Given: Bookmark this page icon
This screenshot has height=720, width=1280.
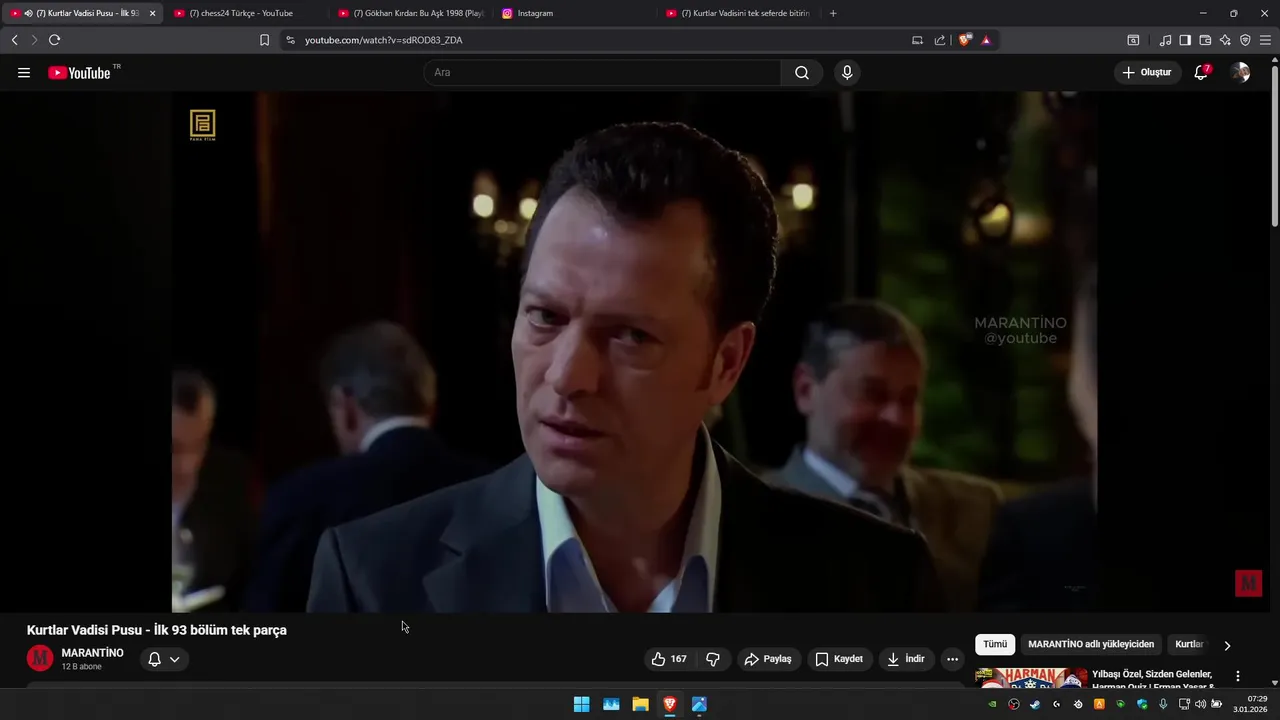Looking at the screenshot, I should (264, 40).
